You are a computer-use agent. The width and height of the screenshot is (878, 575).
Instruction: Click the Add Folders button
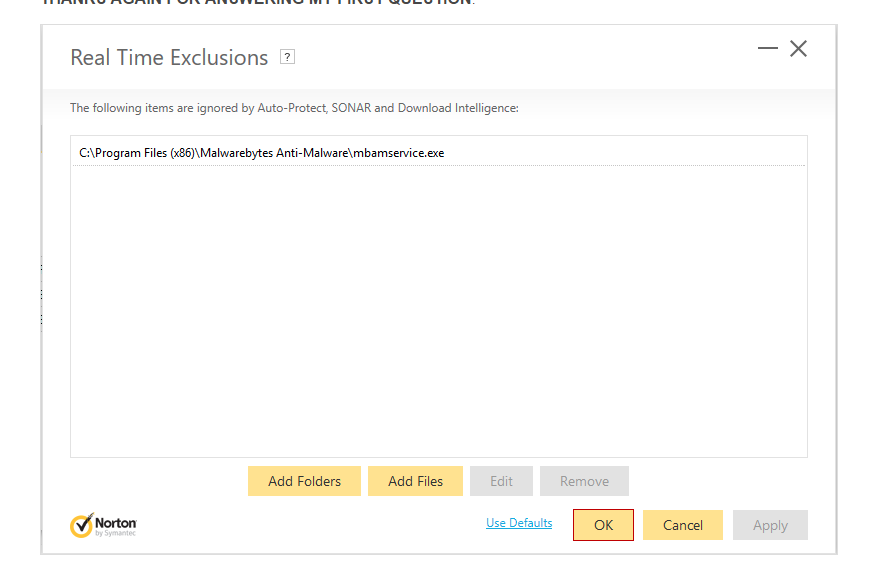305,481
